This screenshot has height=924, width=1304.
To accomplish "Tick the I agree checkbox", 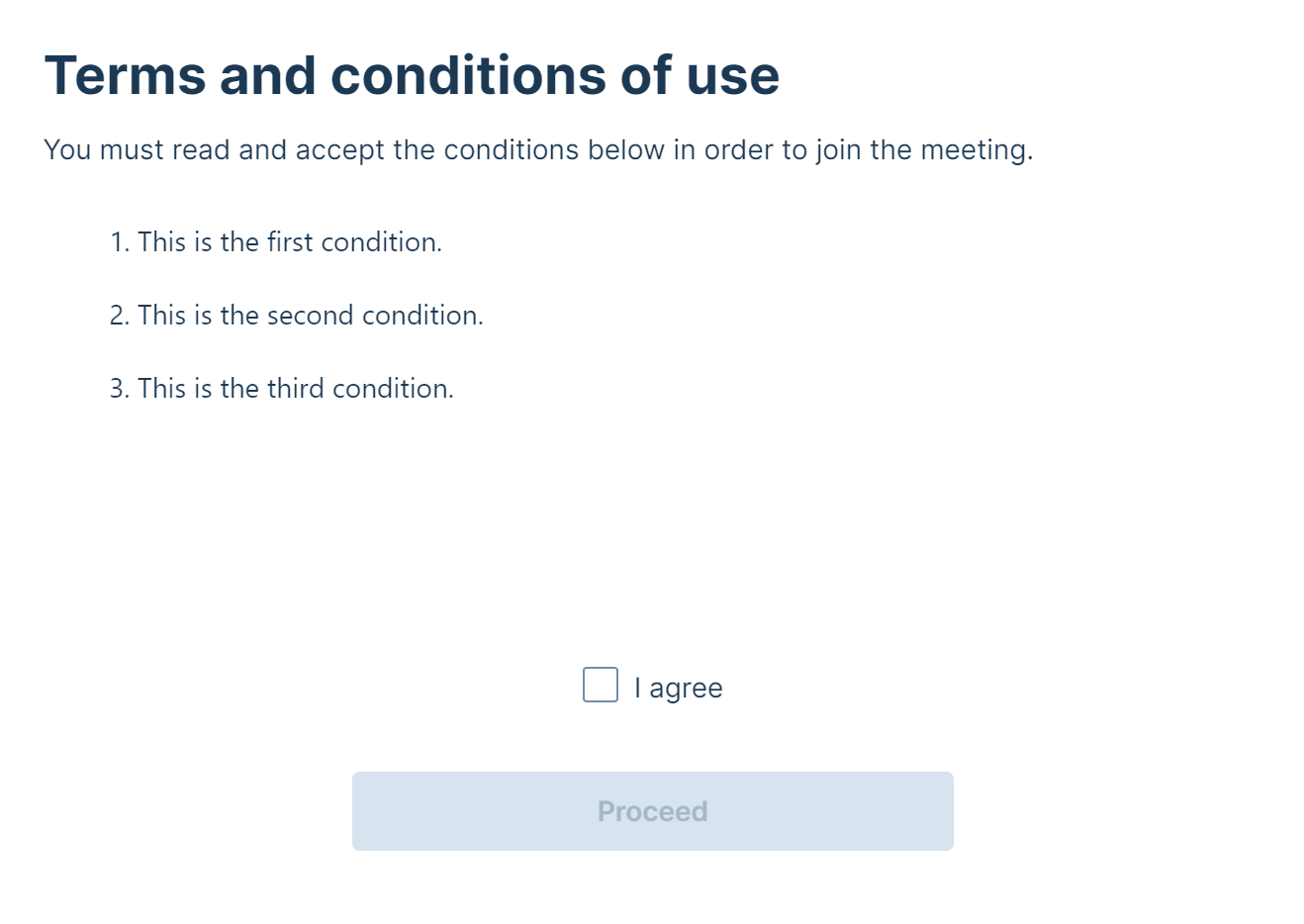I will pos(601,685).
